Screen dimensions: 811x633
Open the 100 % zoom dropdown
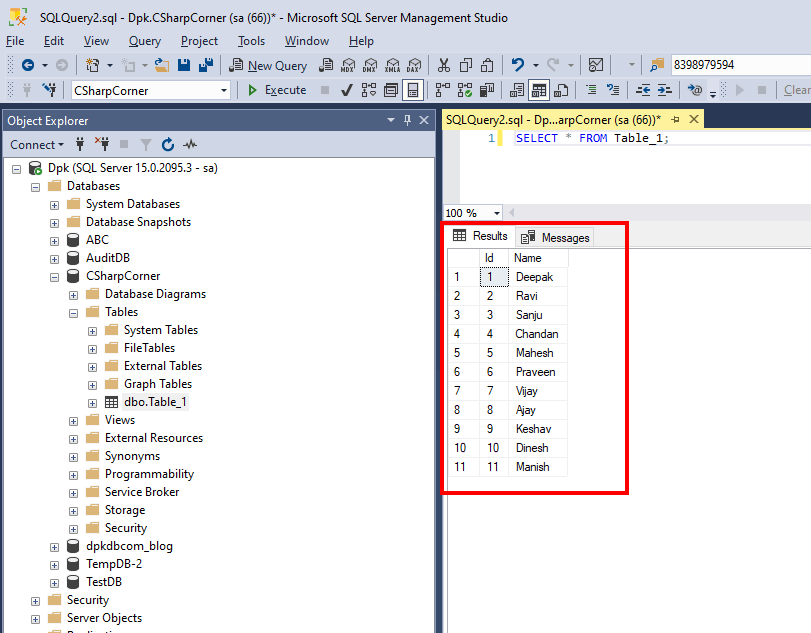497,213
